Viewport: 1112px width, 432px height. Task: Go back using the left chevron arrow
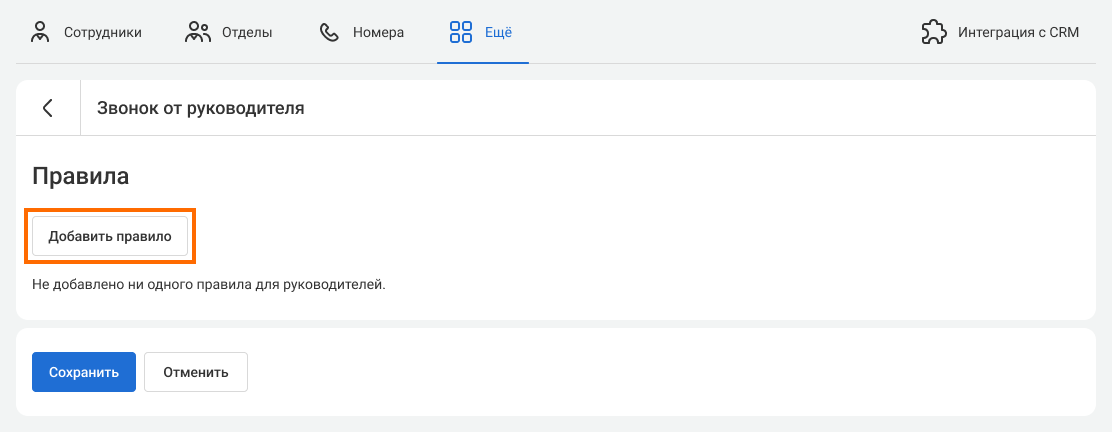tap(47, 108)
